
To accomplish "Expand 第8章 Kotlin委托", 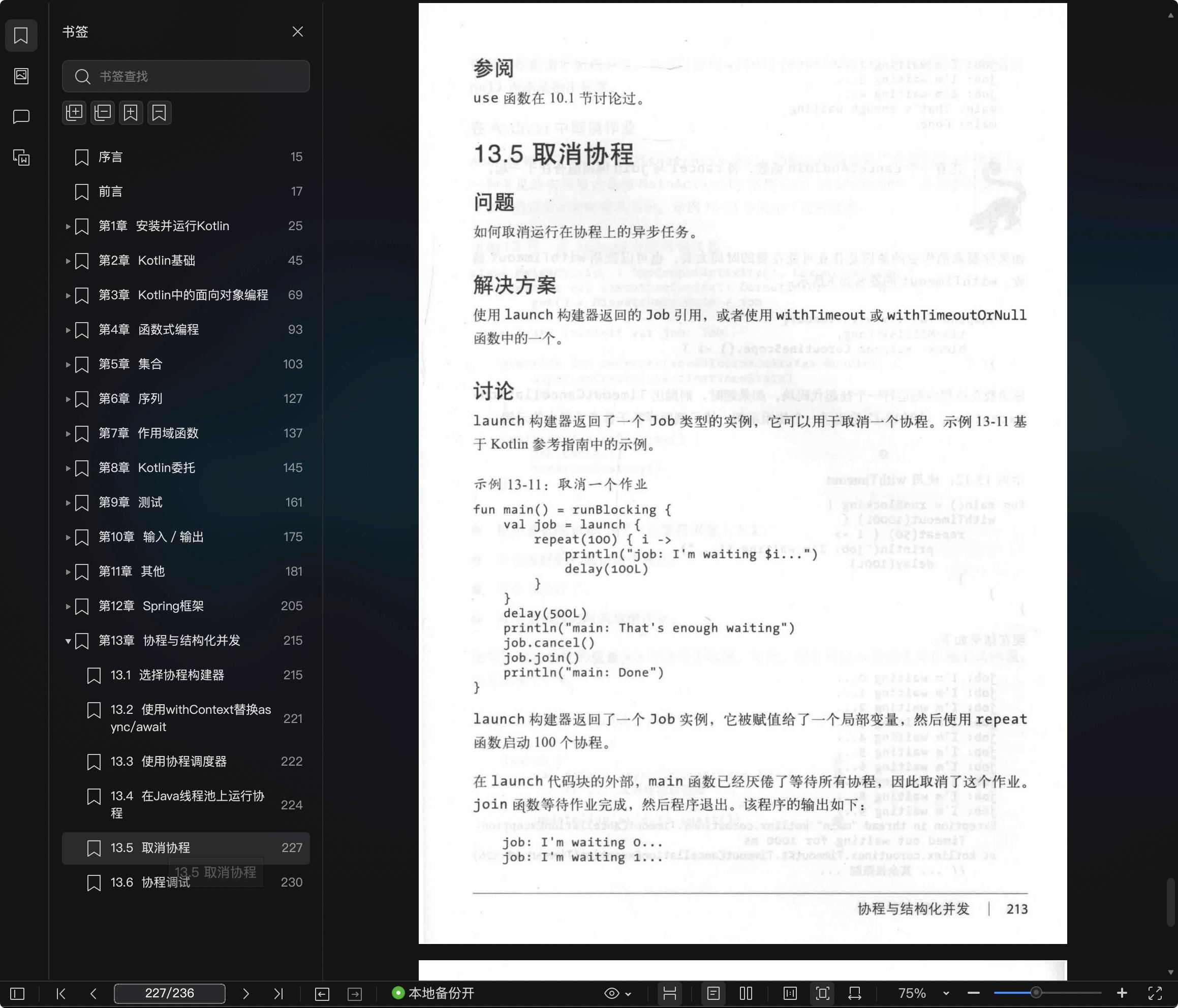I will click(68, 468).
